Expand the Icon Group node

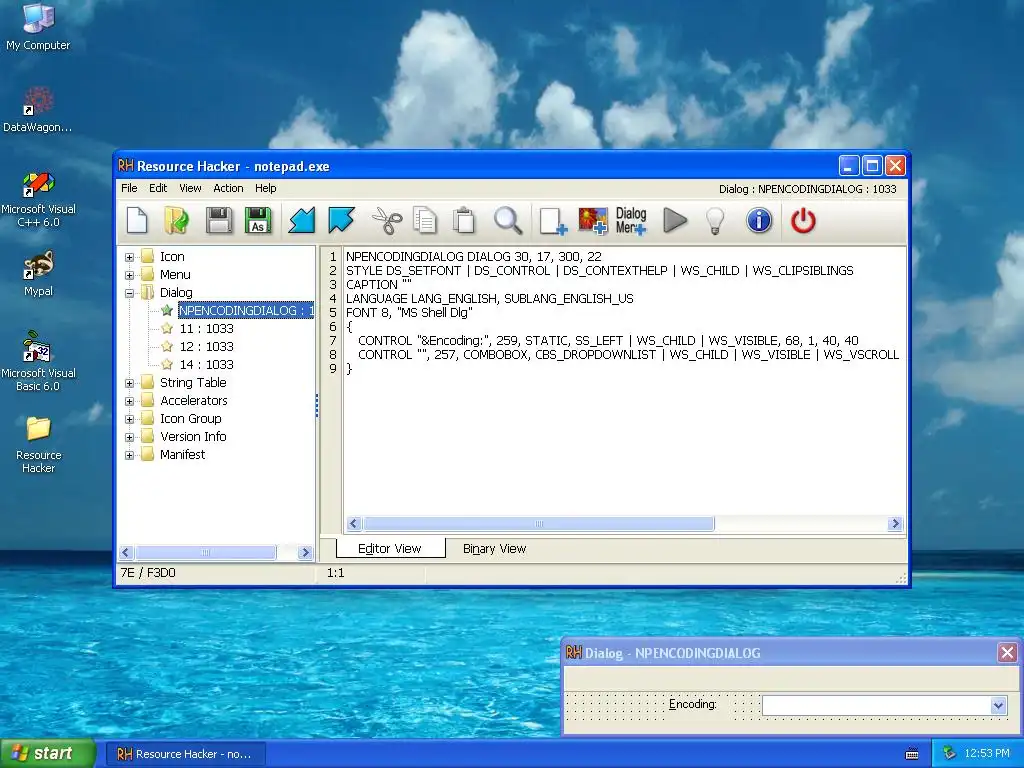coord(129,419)
